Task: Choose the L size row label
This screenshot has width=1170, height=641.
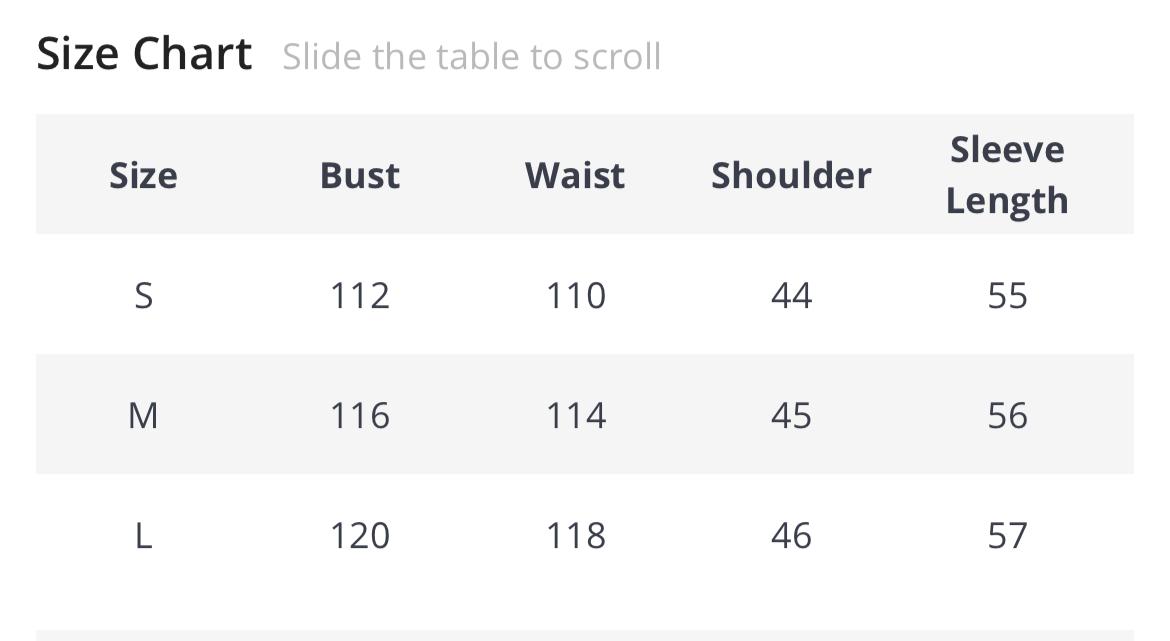Action: (x=143, y=536)
